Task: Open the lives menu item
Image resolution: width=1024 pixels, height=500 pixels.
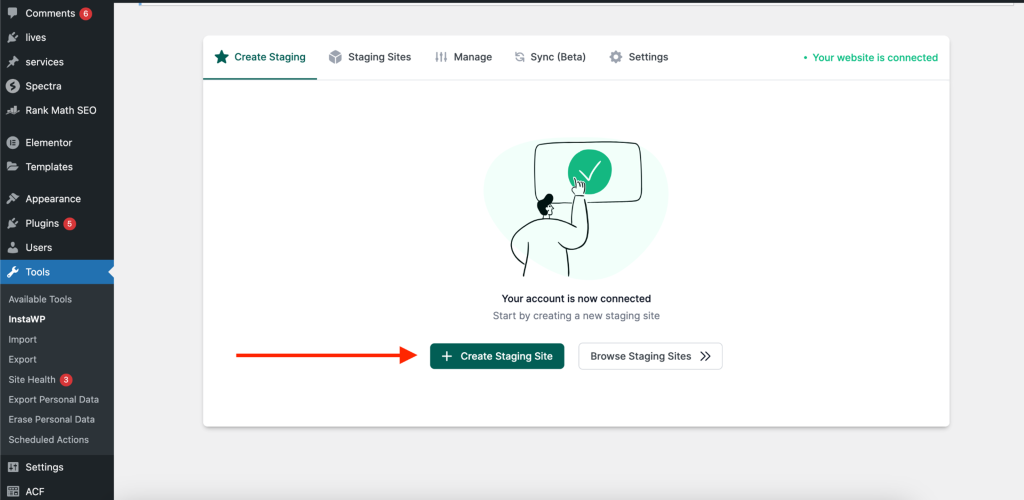Action: [57, 37]
